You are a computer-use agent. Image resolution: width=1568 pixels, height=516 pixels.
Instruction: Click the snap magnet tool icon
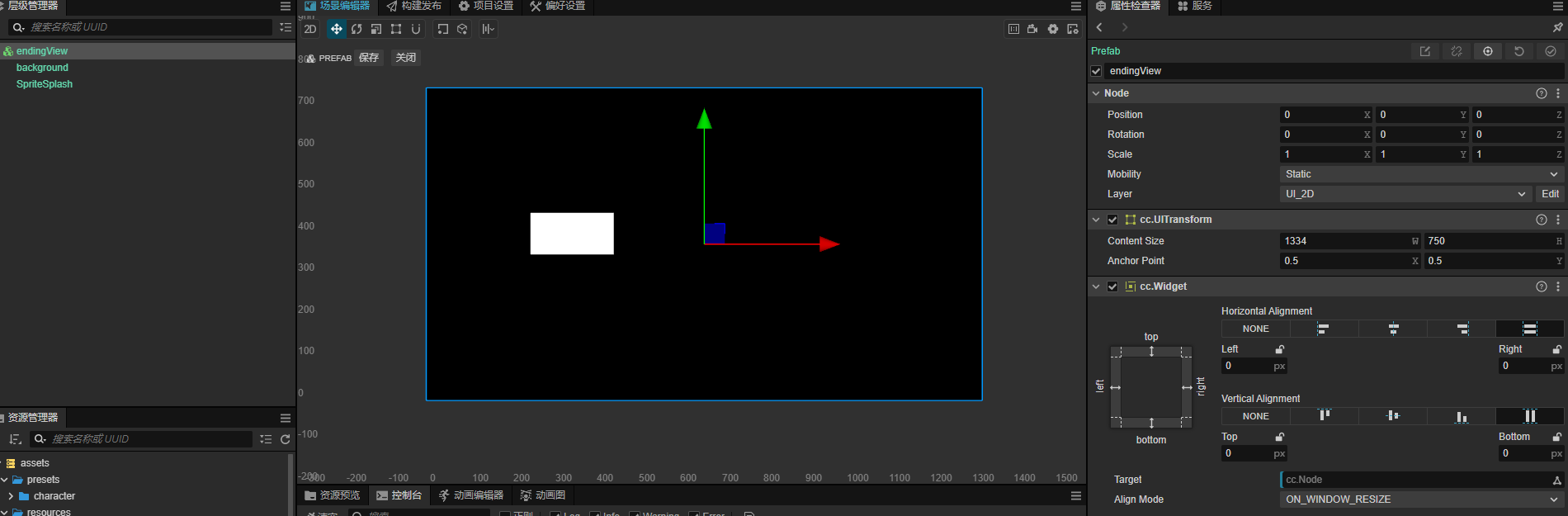click(x=416, y=29)
